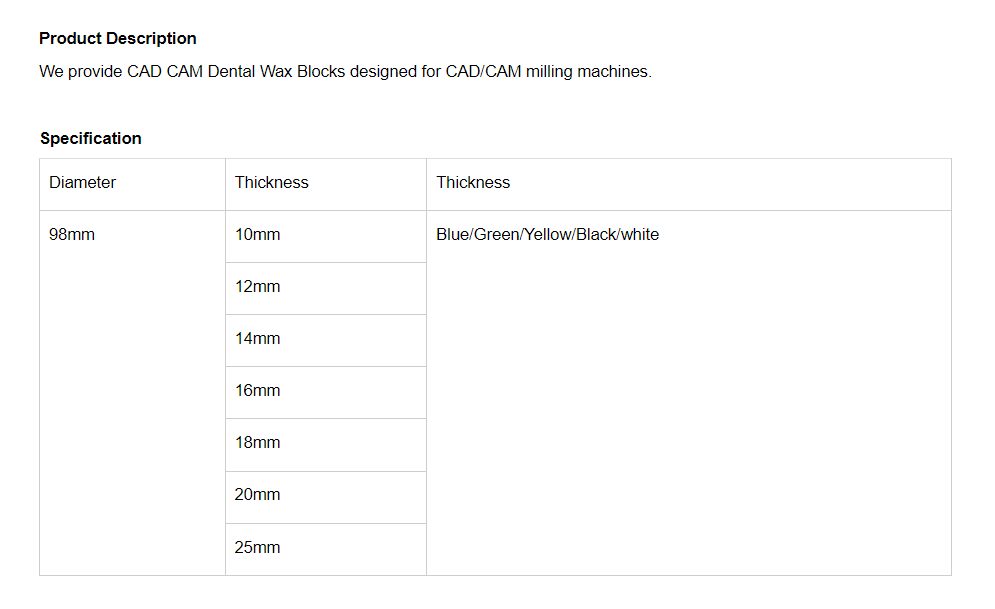Select the 20mm thickness row
This screenshot has height=609, width=995.
point(258,495)
